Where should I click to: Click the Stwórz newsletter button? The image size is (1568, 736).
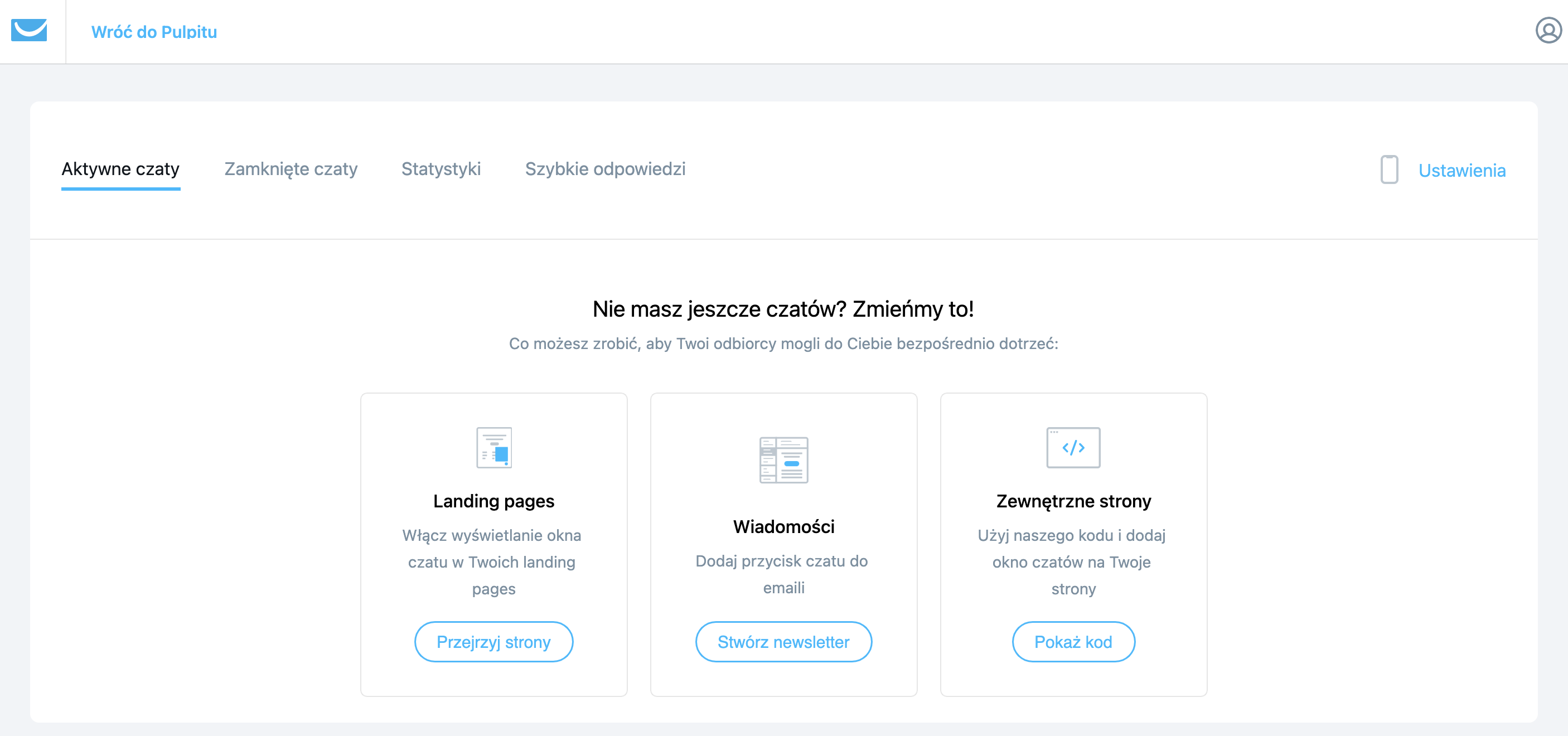pyautogui.click(x=783, y=642)
